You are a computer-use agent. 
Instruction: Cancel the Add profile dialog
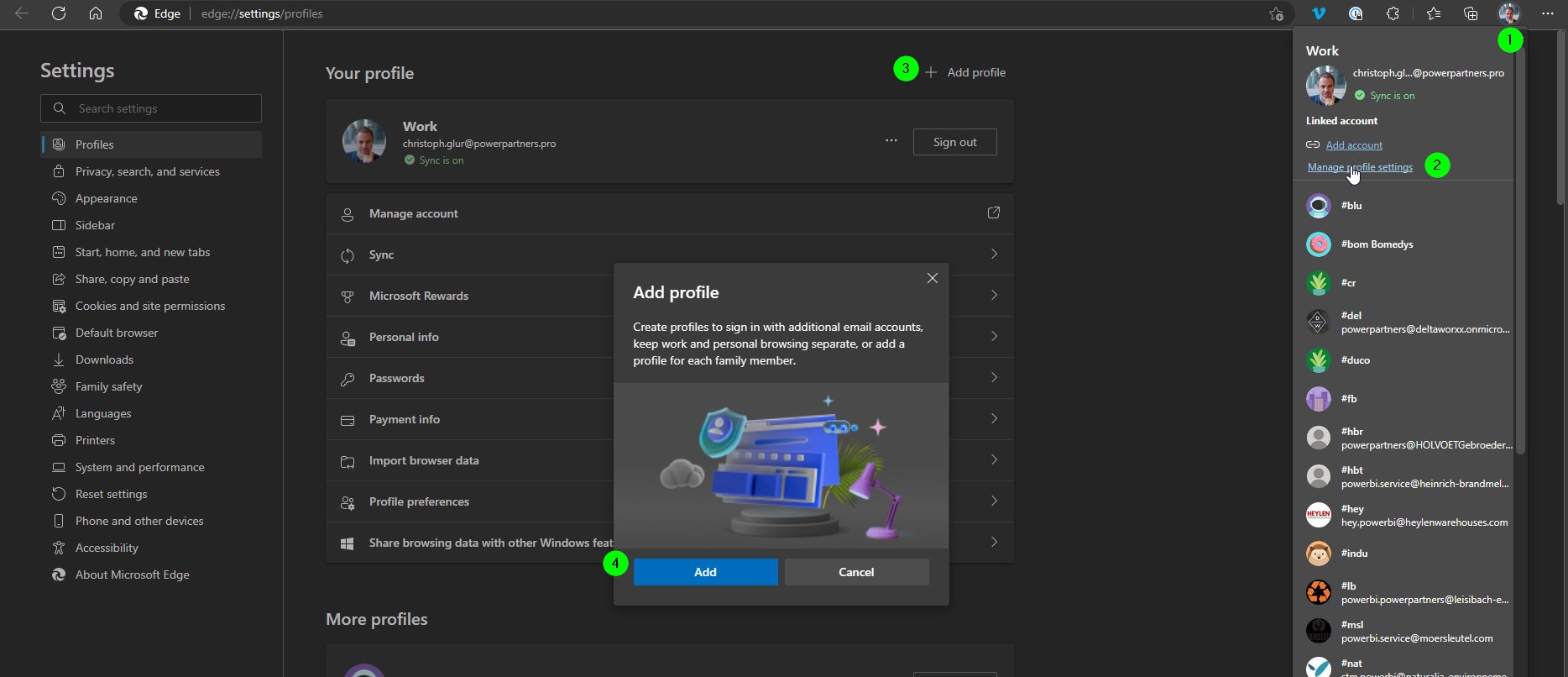(856, 572)
